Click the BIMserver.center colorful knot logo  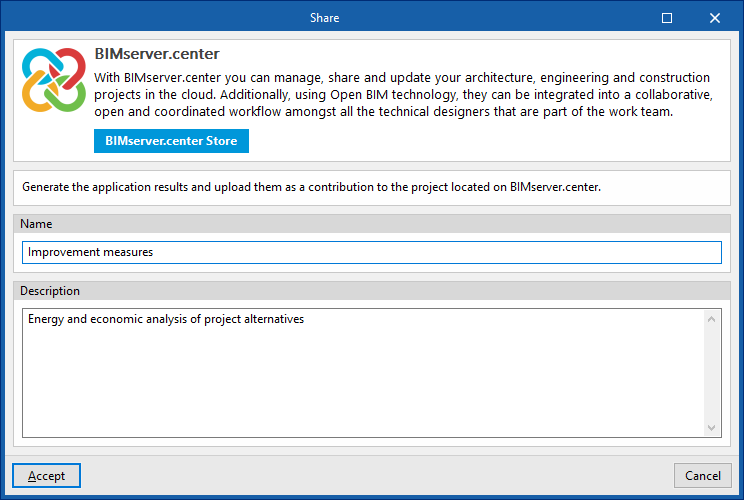point(52,81)
